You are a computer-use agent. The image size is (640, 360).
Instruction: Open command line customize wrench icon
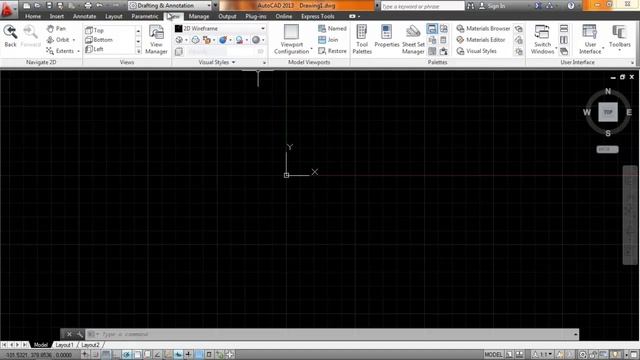[80, 334]
